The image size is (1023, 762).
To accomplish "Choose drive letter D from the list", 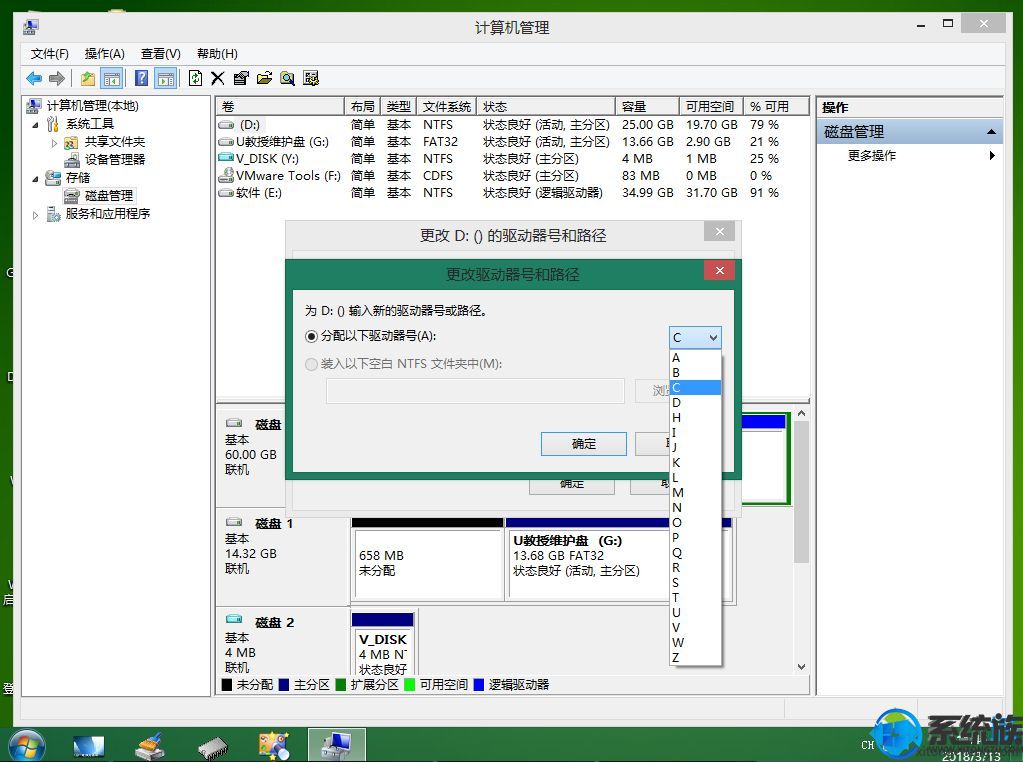I will tap(695, 403).
